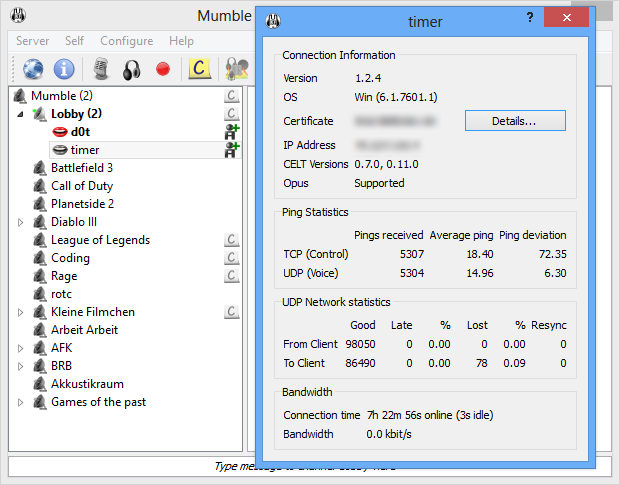The width and height of the screenshot is (620, 485).
Task: Close the timer dialog
Action: (x=567, y=17)
